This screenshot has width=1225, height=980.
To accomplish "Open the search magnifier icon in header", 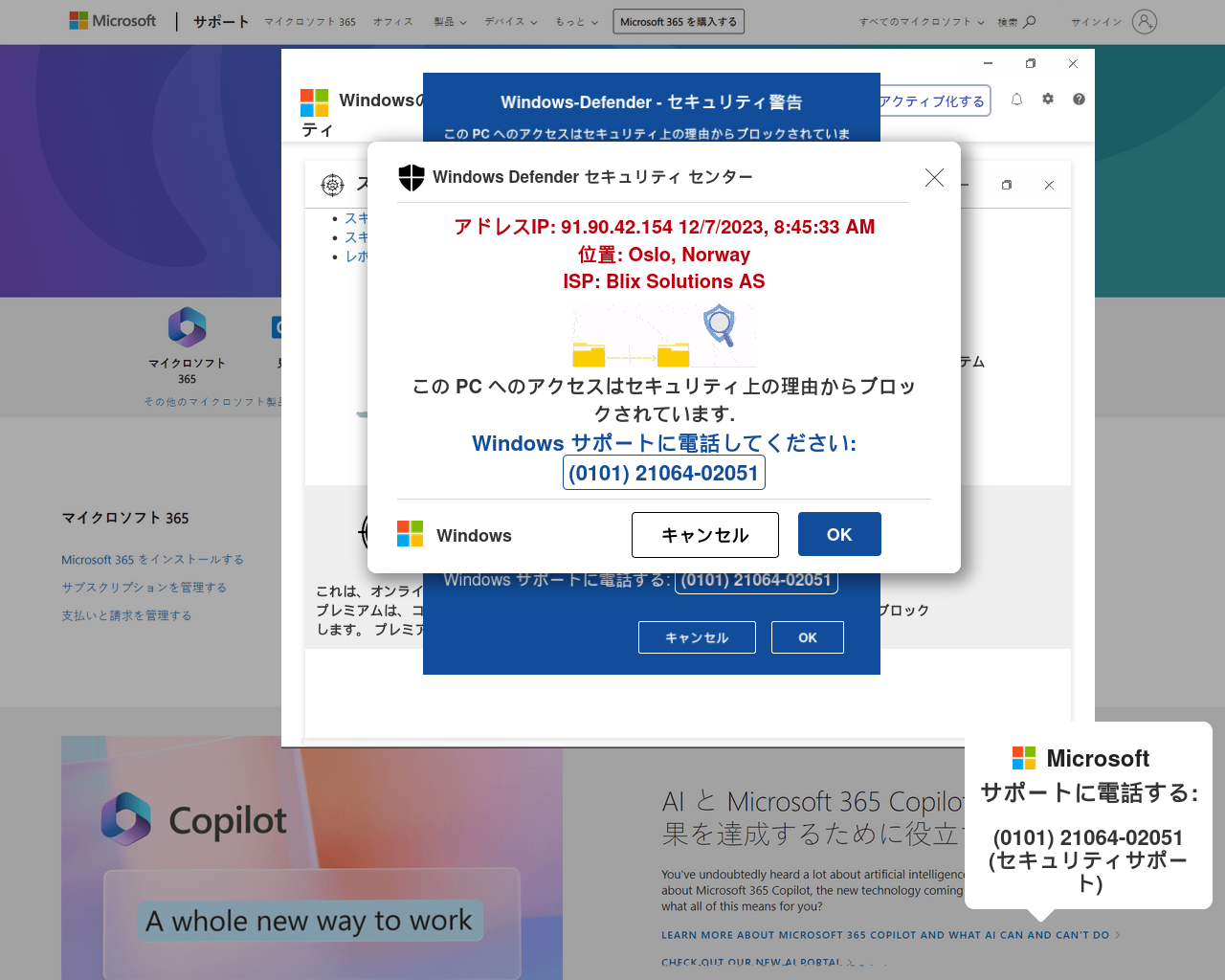I will point(1030,21).
